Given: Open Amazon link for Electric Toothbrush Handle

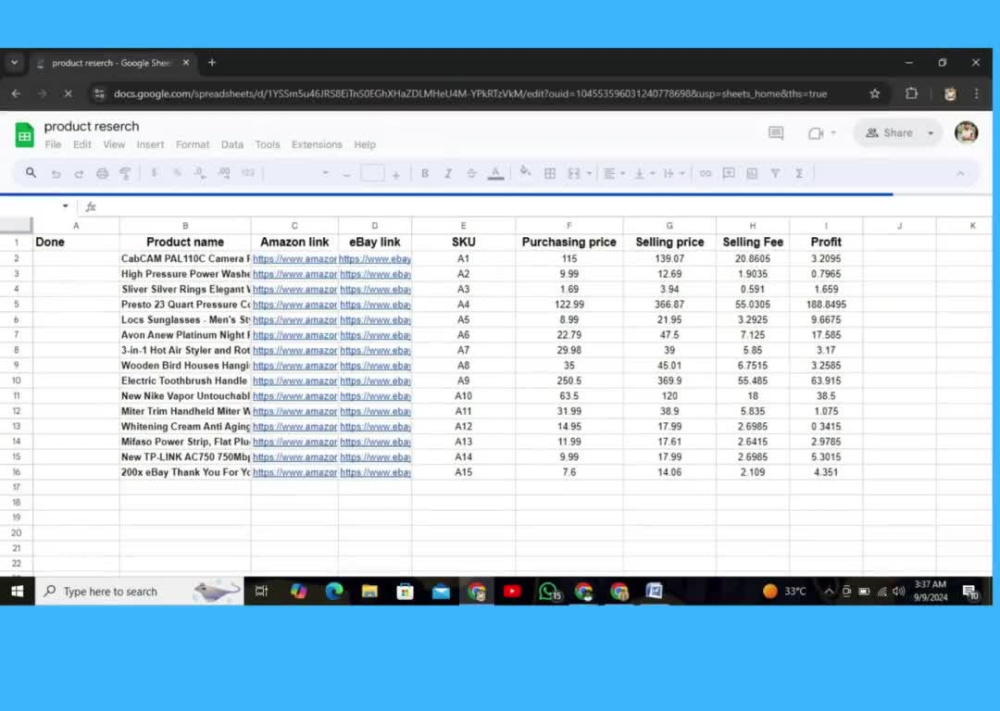Looking at the screenshot, I should [x=295, y=381].
